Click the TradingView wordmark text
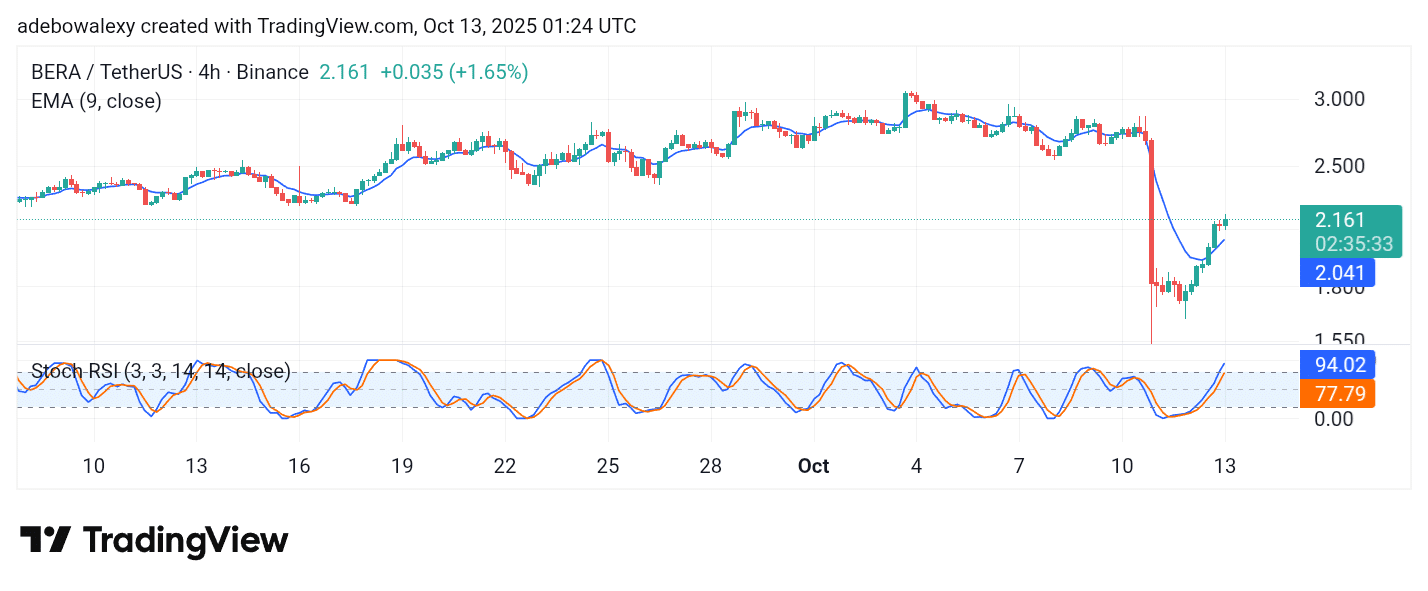The height and width of the screenshot is (591, 1428). [x=185, y=541]
